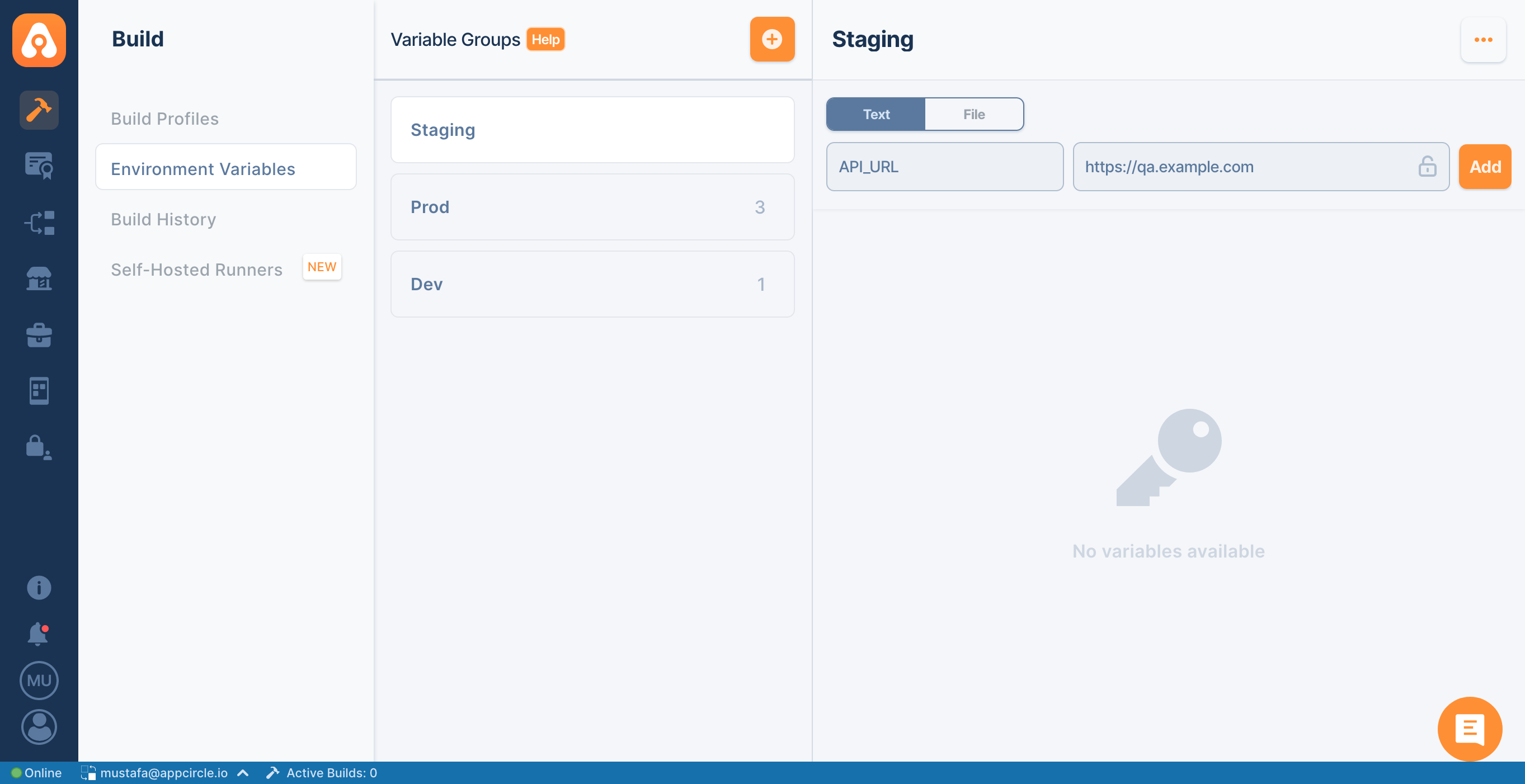Open the lock with user icon
Image resolution: width=1525 pixels, height=784 pixels.
[x=39, y=447]
